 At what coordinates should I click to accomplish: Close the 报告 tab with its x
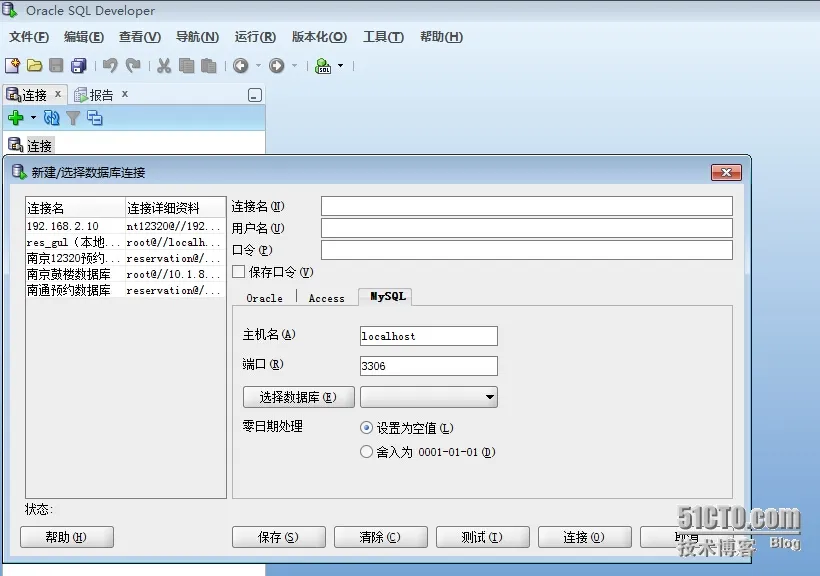point(124,94)
